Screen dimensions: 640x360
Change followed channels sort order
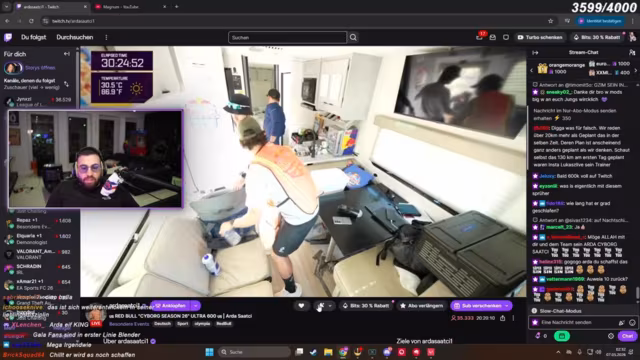67,84
